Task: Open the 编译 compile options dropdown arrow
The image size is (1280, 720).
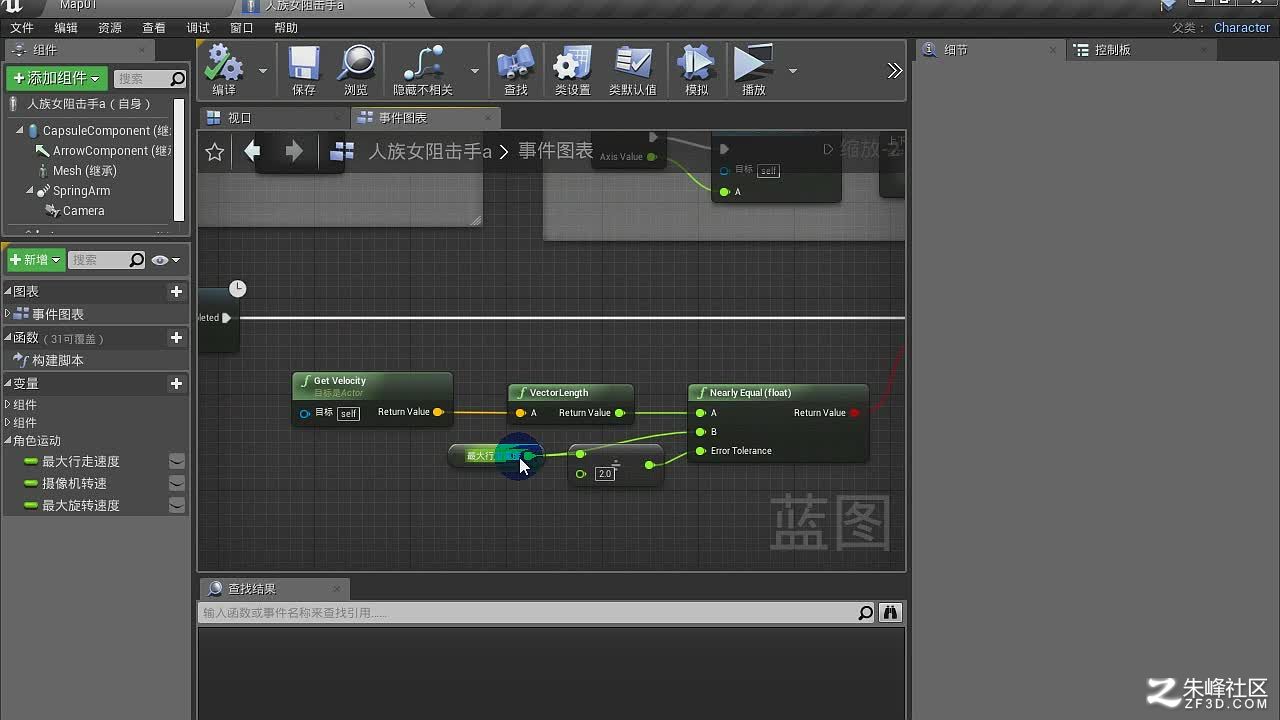Action: pyautogui.click(x=263, y=71)
